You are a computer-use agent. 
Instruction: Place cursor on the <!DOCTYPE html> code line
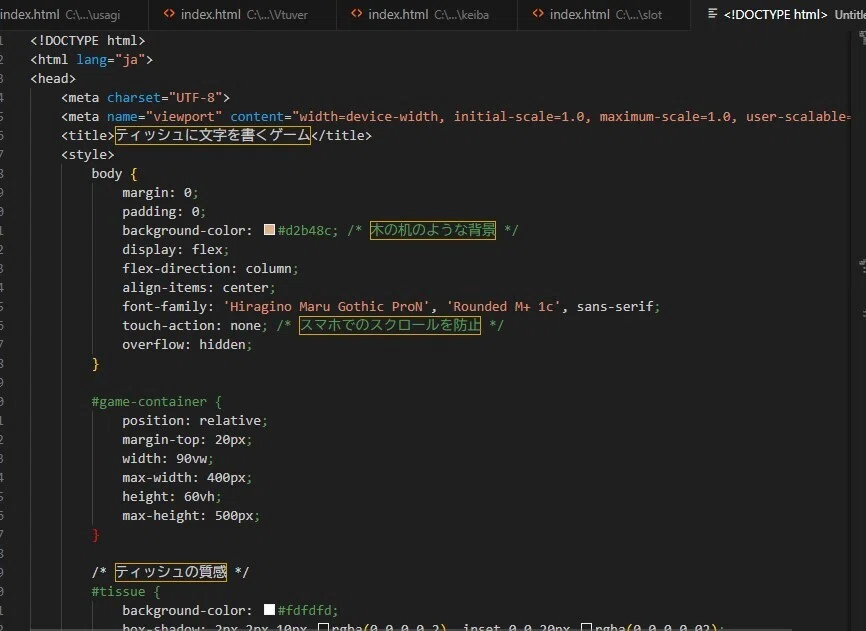[87, 41]
